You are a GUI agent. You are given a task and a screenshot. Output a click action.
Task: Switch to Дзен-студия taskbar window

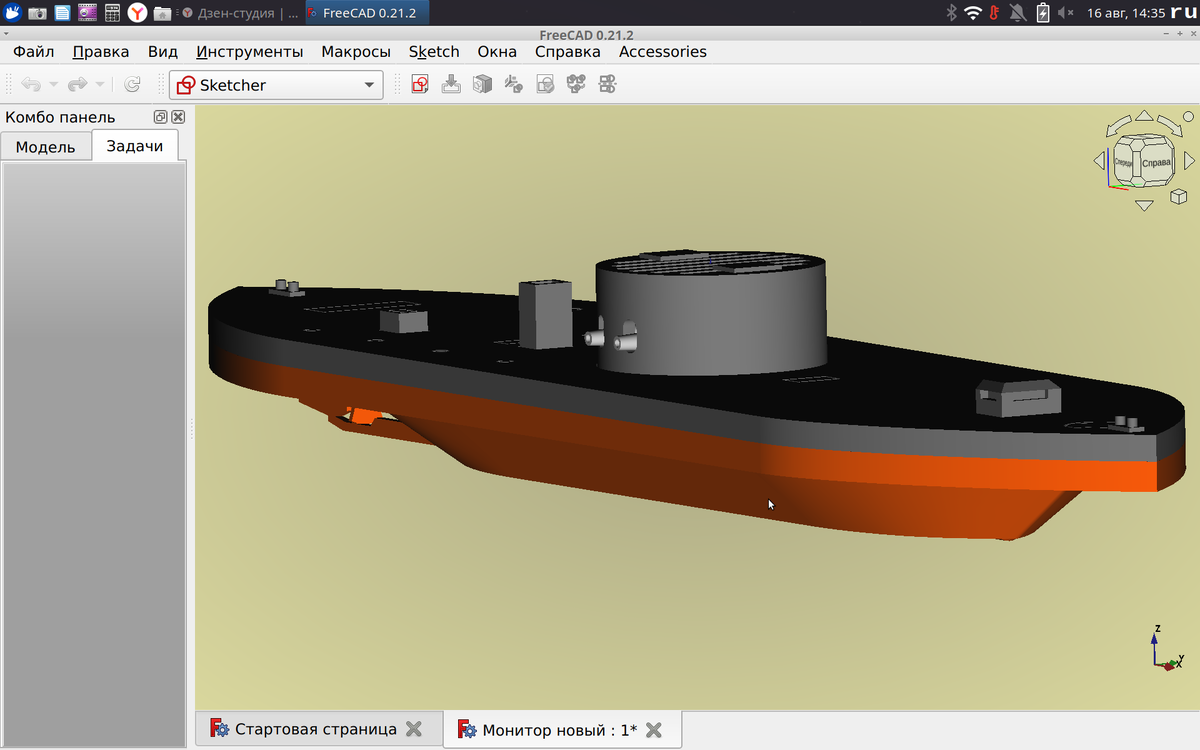pos(239,13)
